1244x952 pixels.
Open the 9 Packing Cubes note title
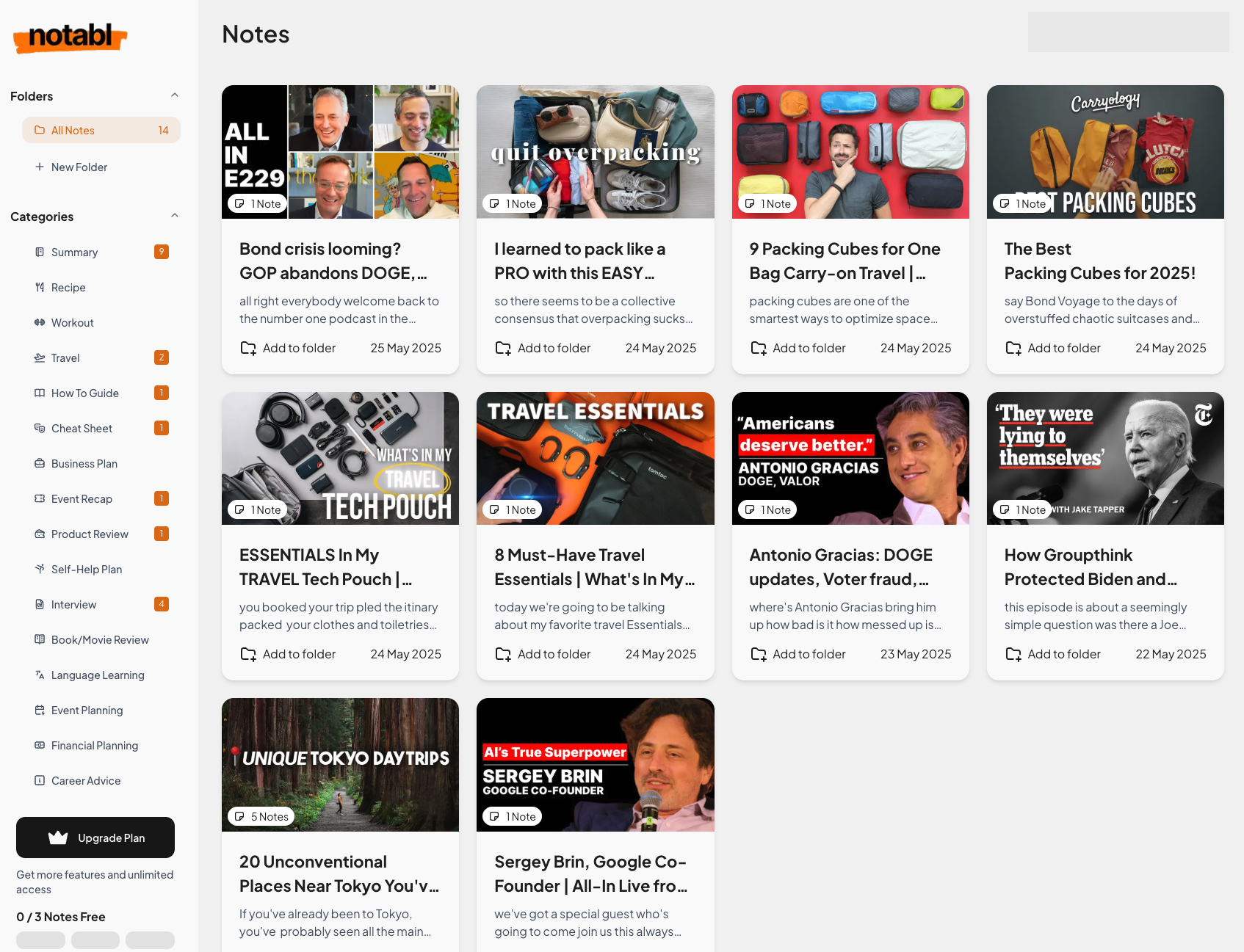pos(845,261)
